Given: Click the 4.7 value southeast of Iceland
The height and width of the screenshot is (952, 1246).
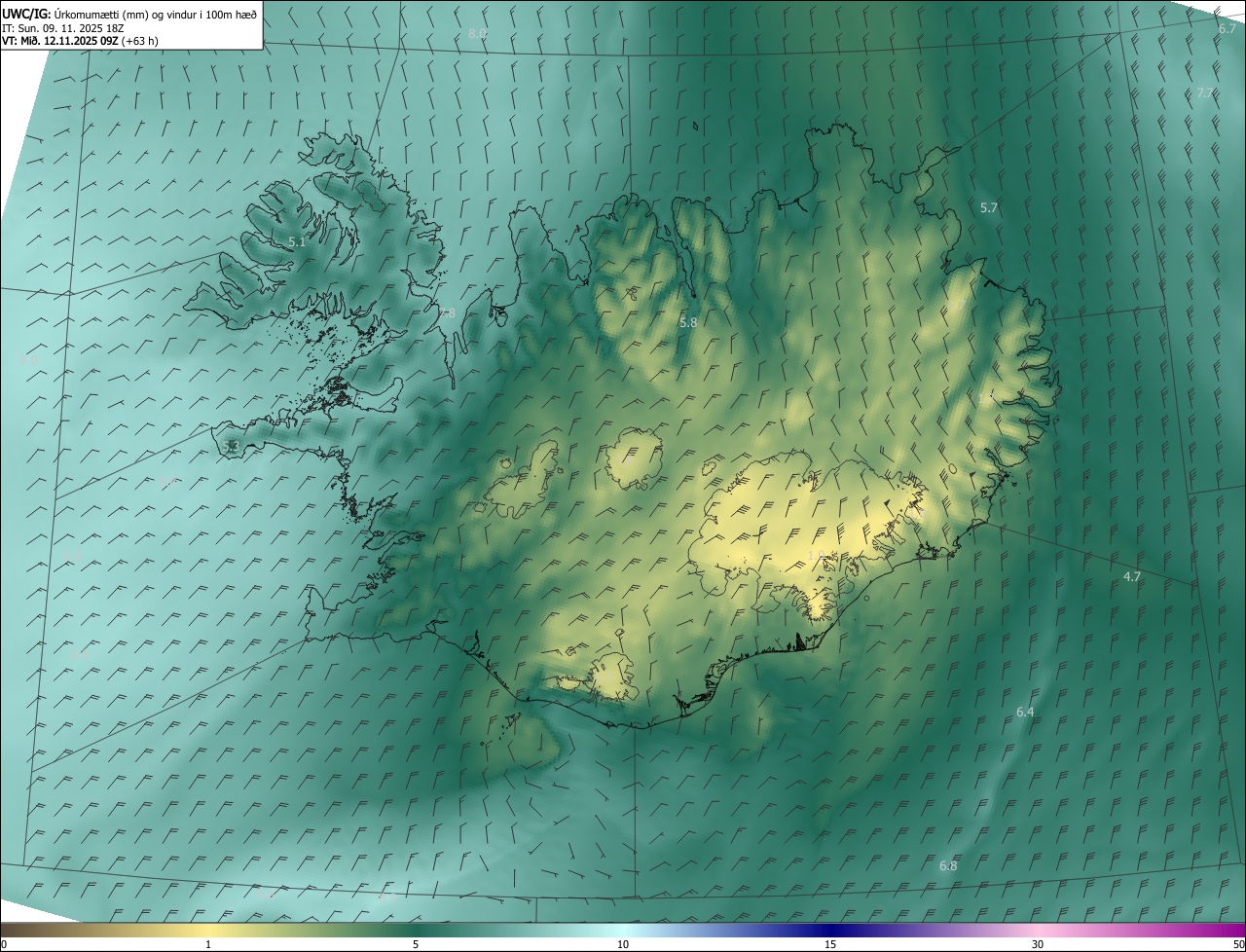Looking at the screenshot, I should pyautogui.click(x=1132, y=577).
